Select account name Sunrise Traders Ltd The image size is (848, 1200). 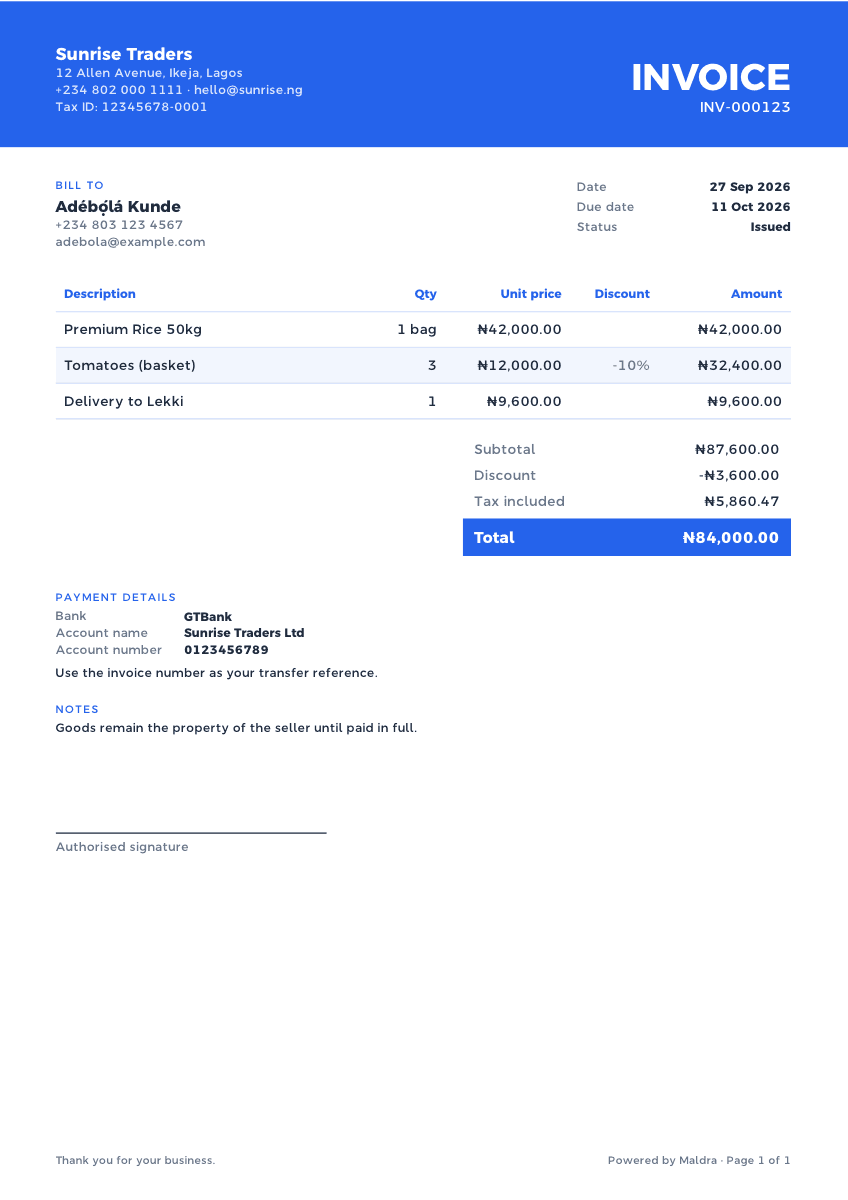(244, 633)
